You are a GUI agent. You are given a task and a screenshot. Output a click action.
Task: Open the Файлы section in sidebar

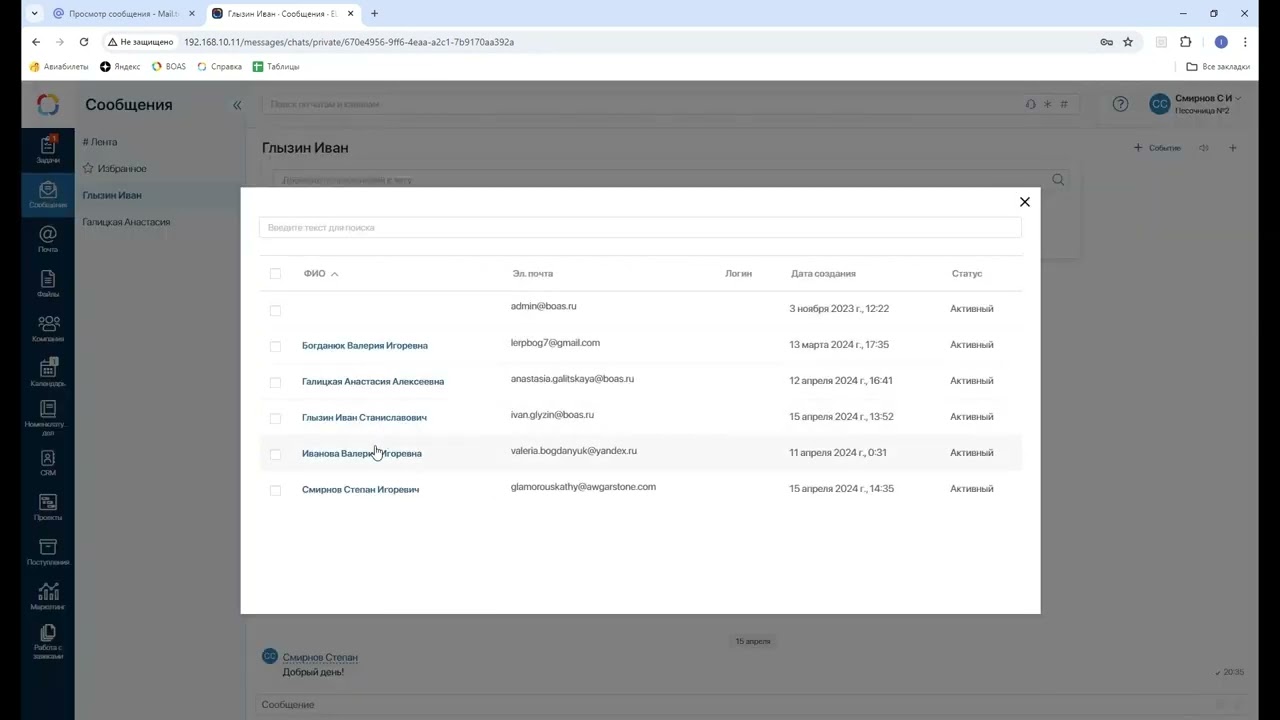48,284
